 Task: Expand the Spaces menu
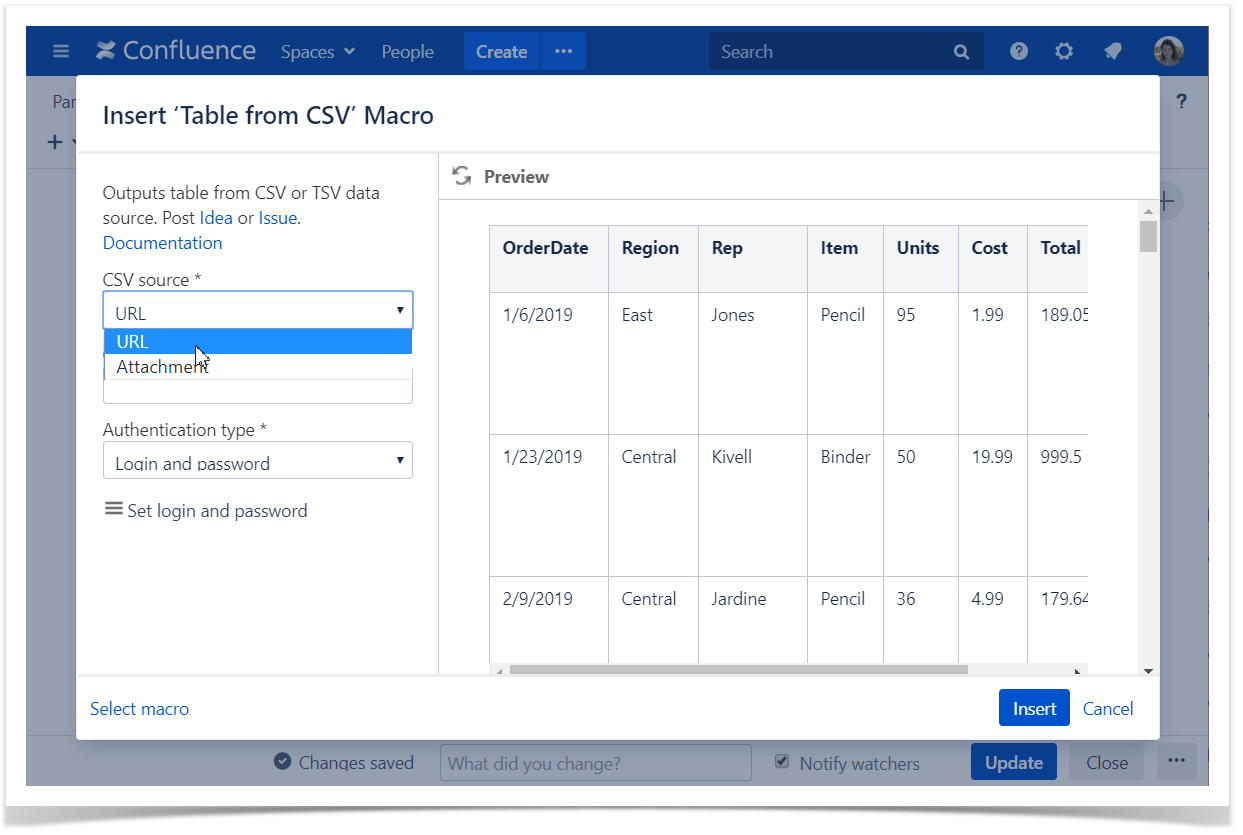[318, 52]
